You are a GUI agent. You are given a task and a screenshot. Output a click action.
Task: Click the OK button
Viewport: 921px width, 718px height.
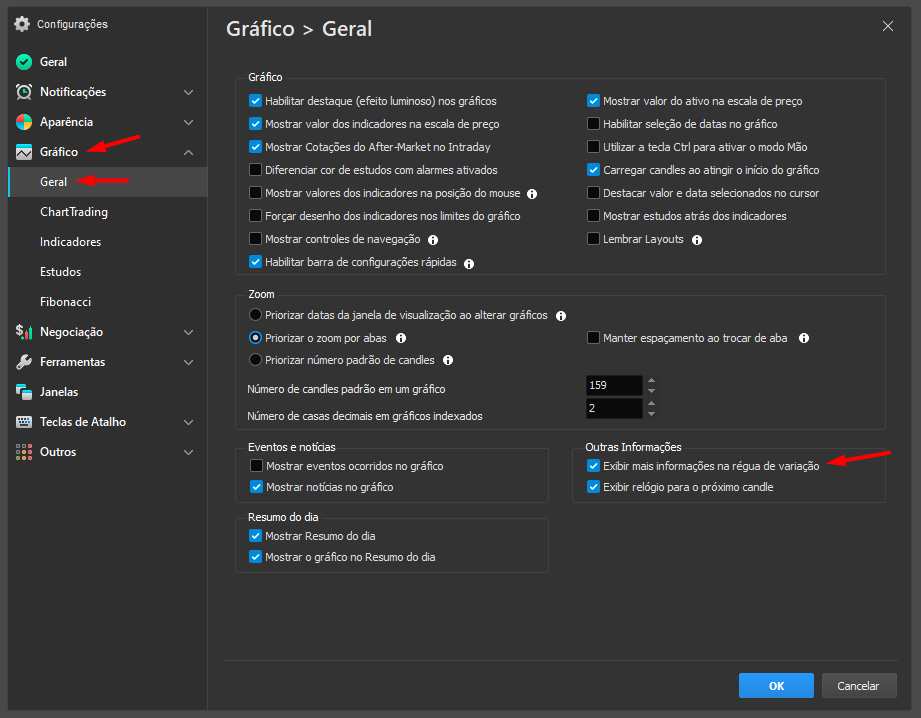pyautogui.click(x=776, y=686)
